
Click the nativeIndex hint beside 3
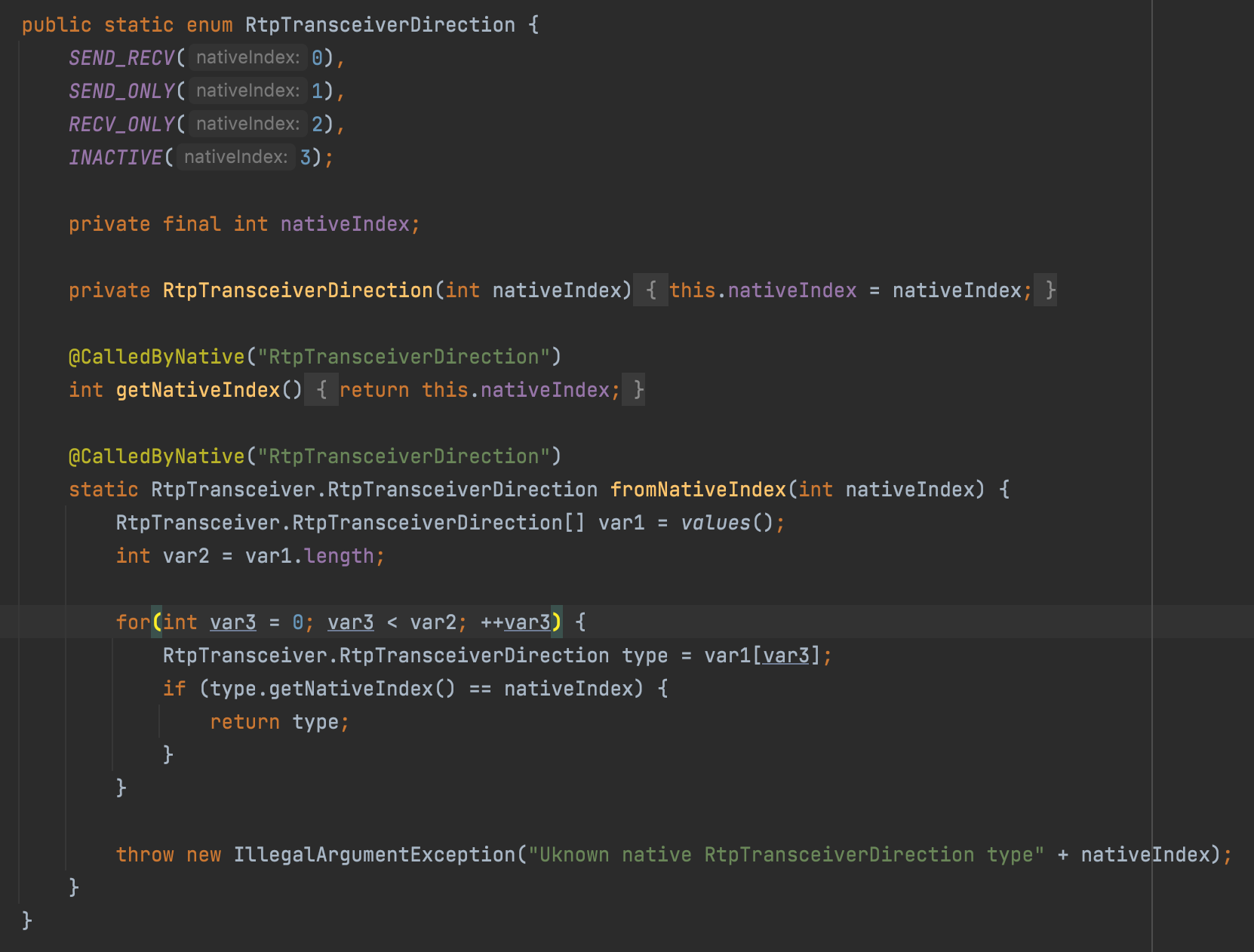(235, 156)
